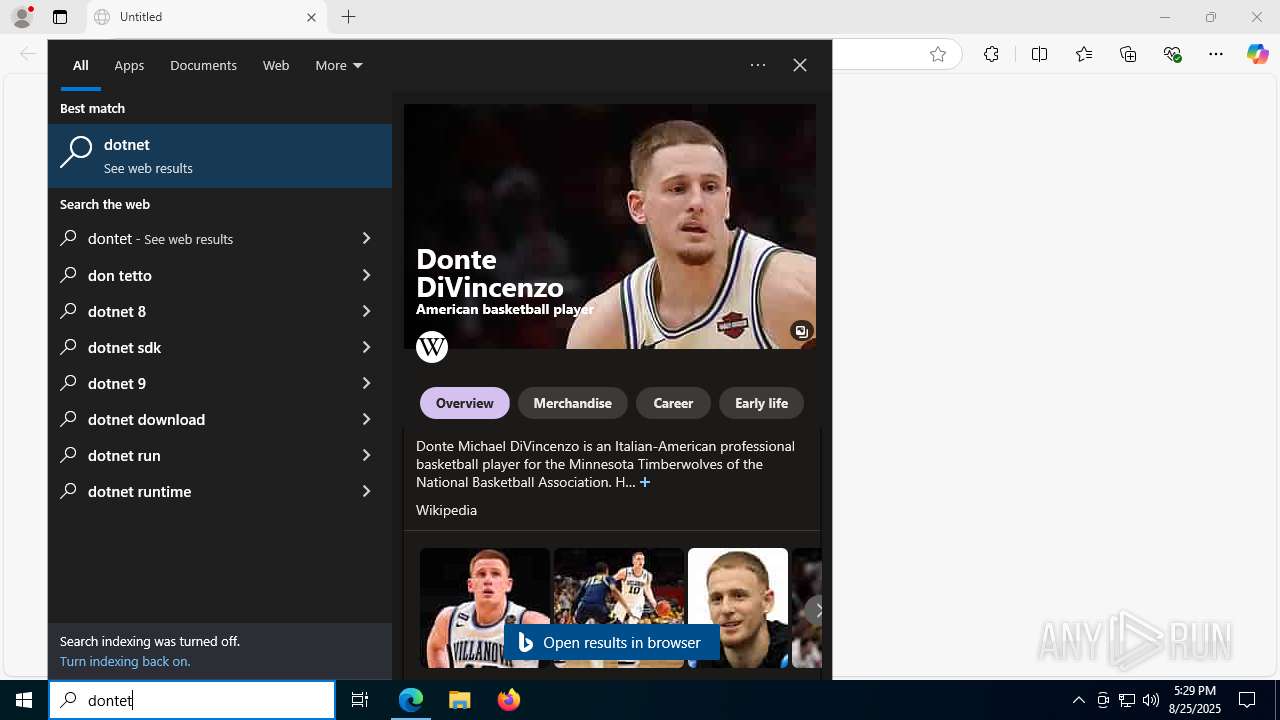Viewport: 1280px width, 720px height.
Task: Open Favorites star-list icon in Edge
Action: (1084, 54)
